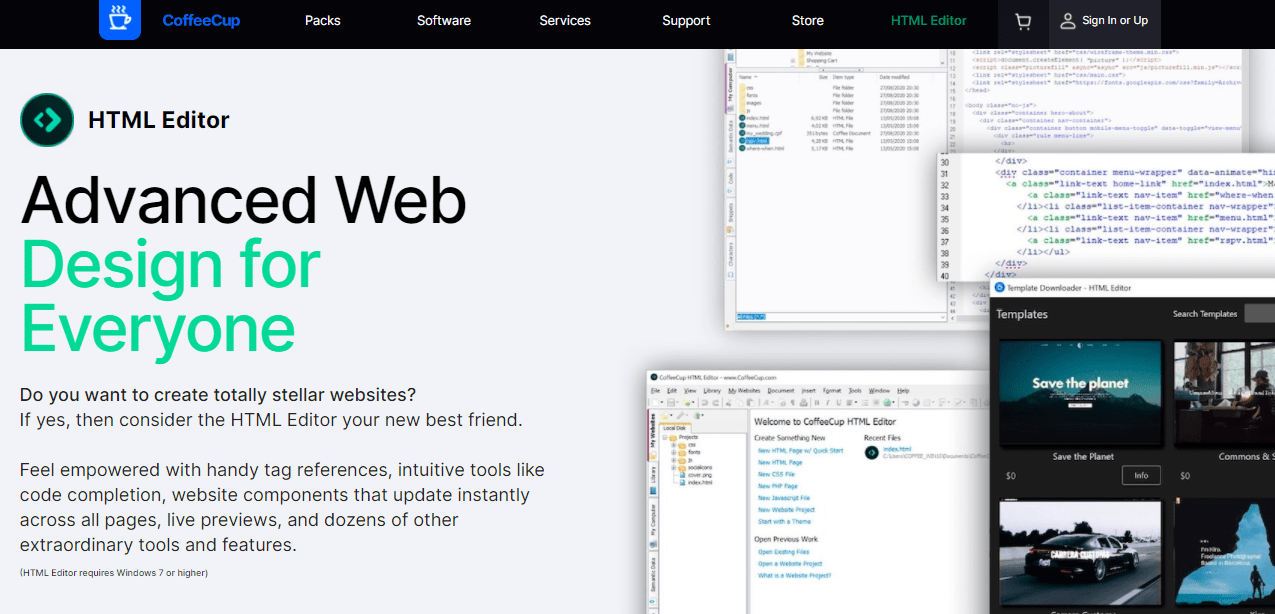Click the Print icon in the editor toolbar
The image size is (1275, 614).
point(803,402)
